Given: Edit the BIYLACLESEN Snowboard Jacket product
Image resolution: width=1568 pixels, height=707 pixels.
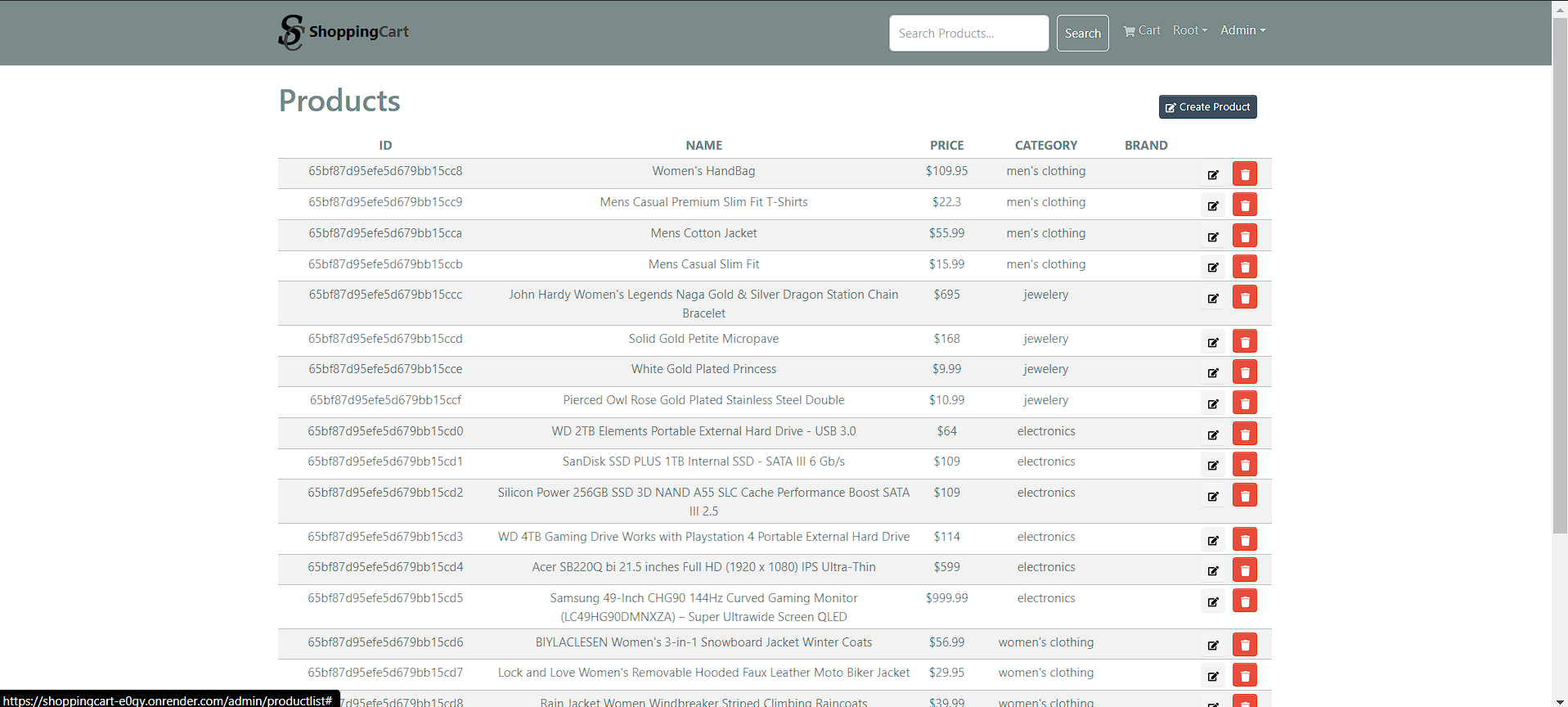Looking at the screenshot, I should coord(1213,646).
